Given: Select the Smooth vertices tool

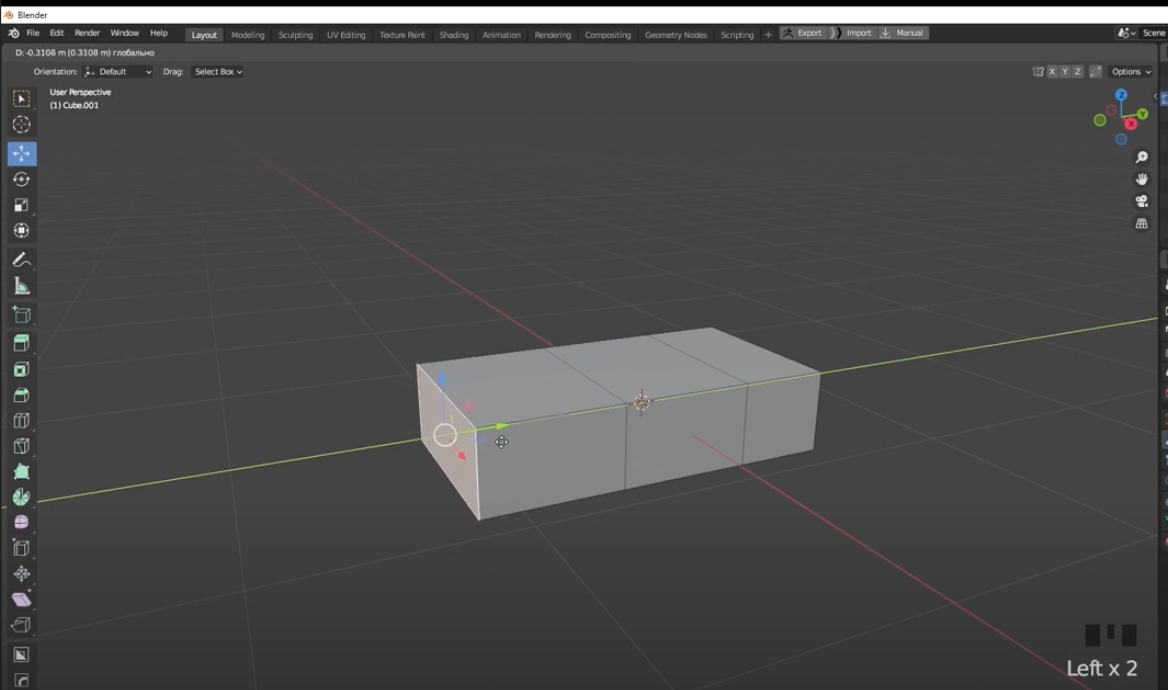Looking at the screenshot, I should click(21, 522).
